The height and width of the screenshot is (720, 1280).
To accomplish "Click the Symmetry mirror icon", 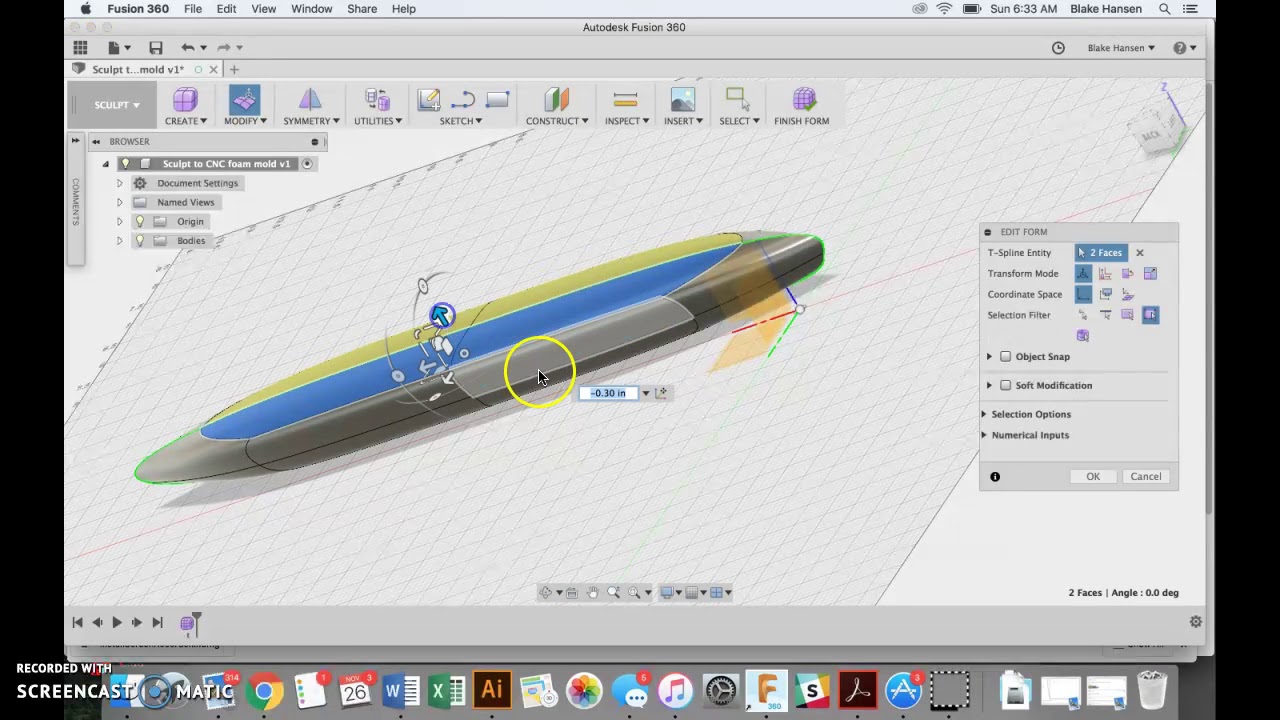I will pos(310,99).
